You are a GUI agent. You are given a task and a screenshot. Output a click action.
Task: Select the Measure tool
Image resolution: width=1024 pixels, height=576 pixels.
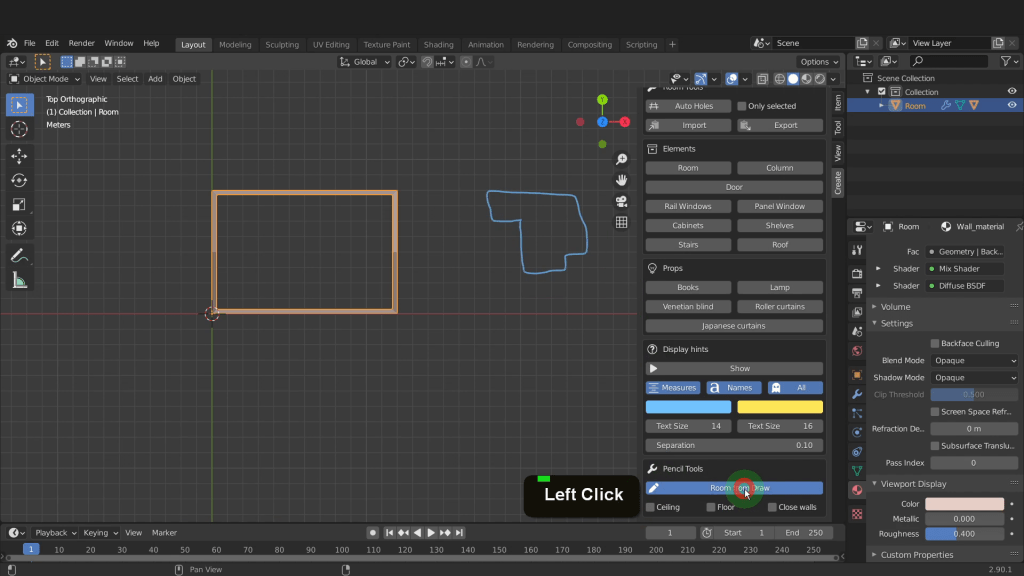19,280
